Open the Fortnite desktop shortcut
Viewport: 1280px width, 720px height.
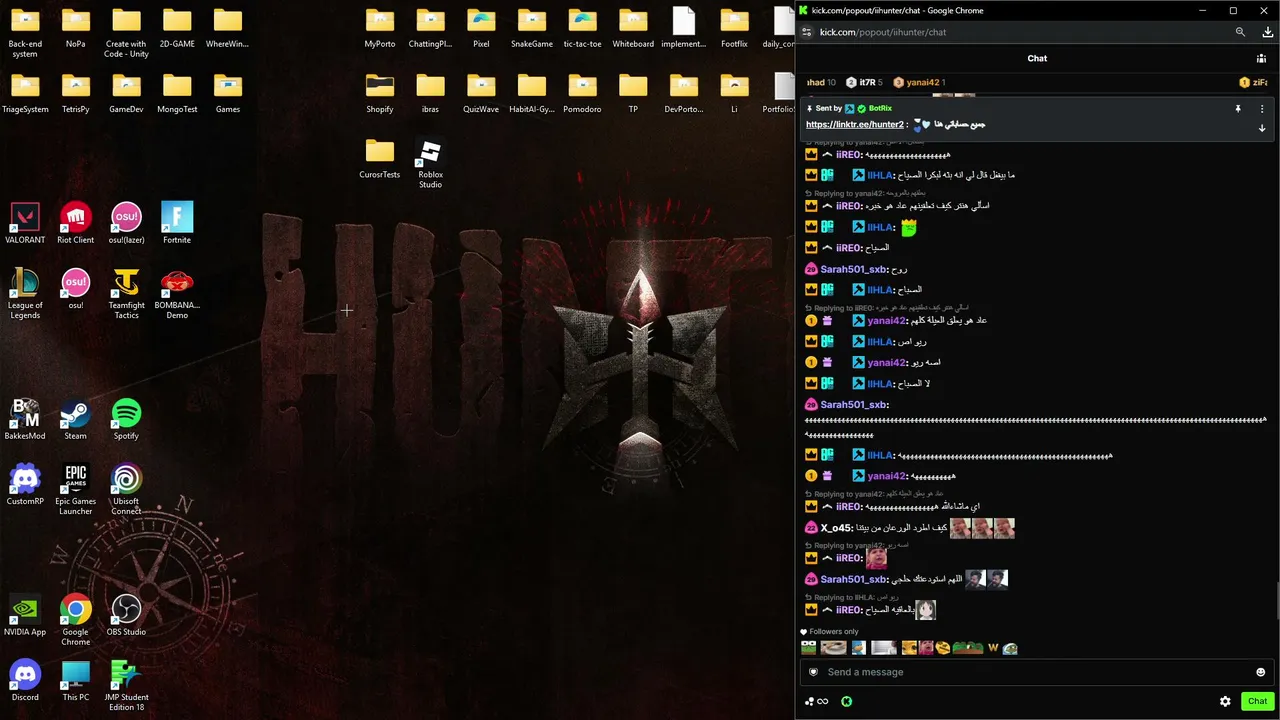177,224
